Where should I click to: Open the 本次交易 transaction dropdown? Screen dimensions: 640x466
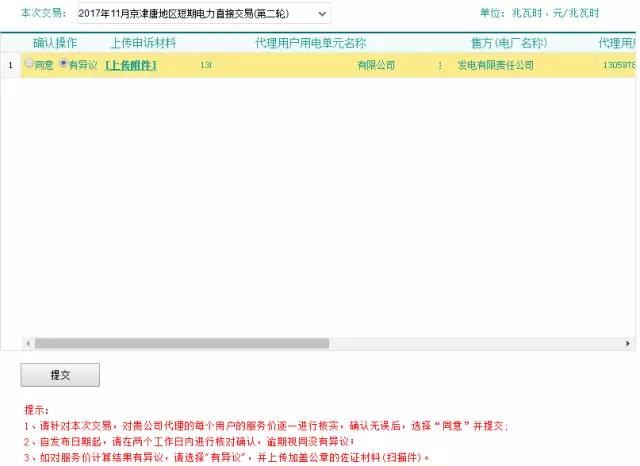[200, 14]
